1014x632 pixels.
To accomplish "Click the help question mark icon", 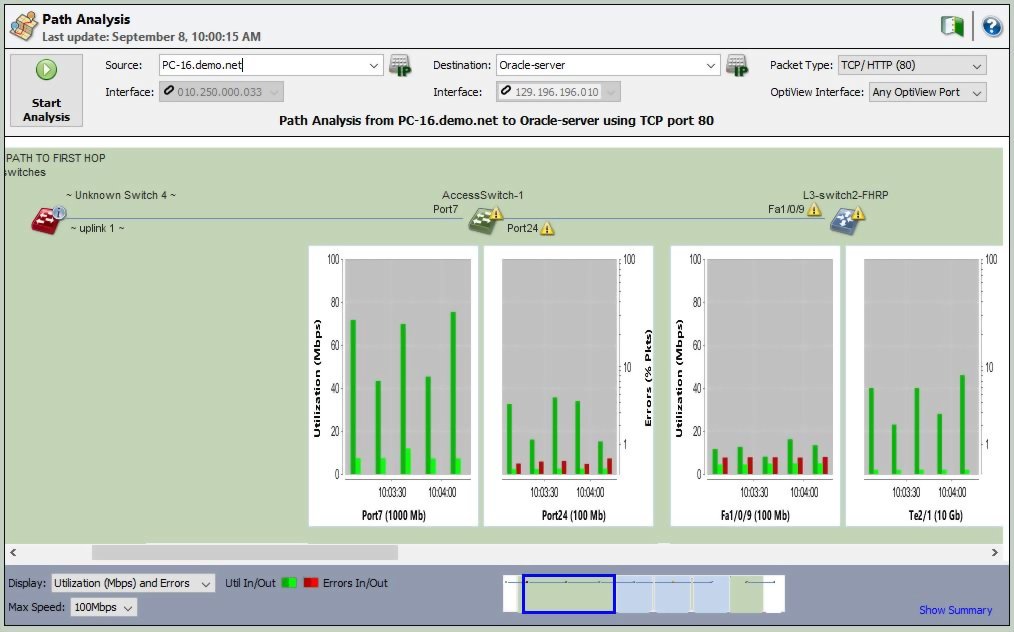I will click(x=992, y=27).
